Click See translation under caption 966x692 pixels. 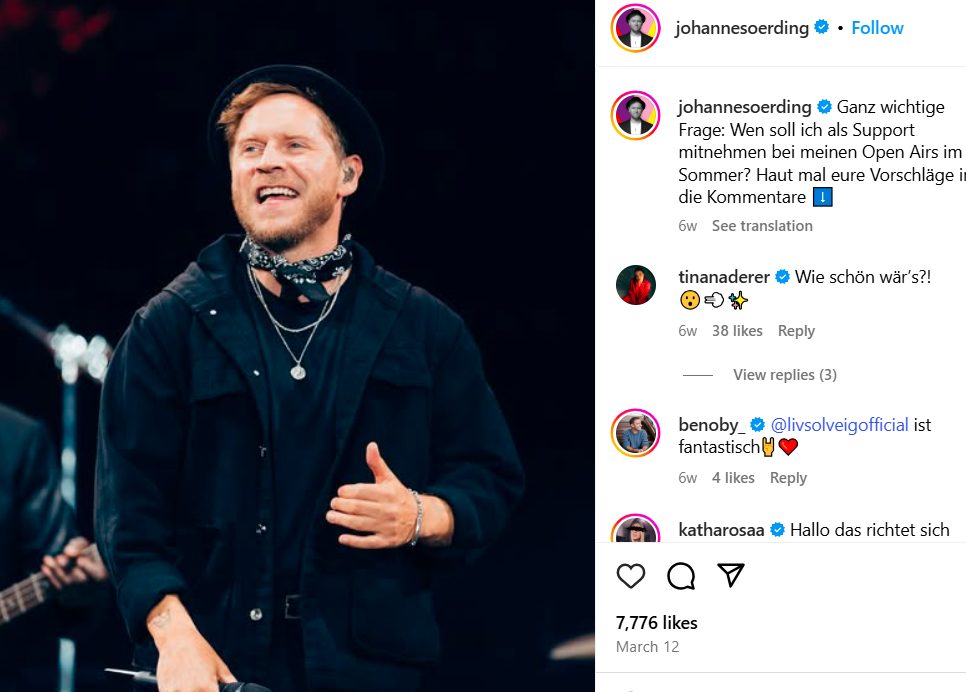762,226
